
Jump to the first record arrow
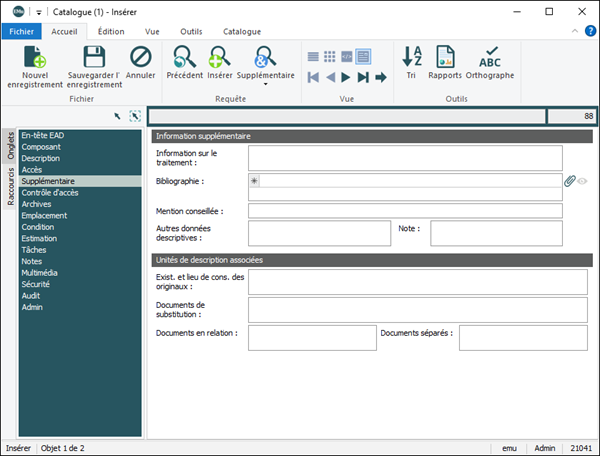(314, 77)
